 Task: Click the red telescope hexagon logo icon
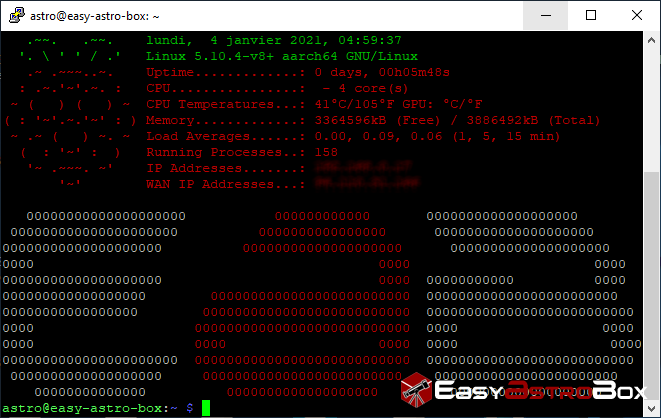pos(421,393)
